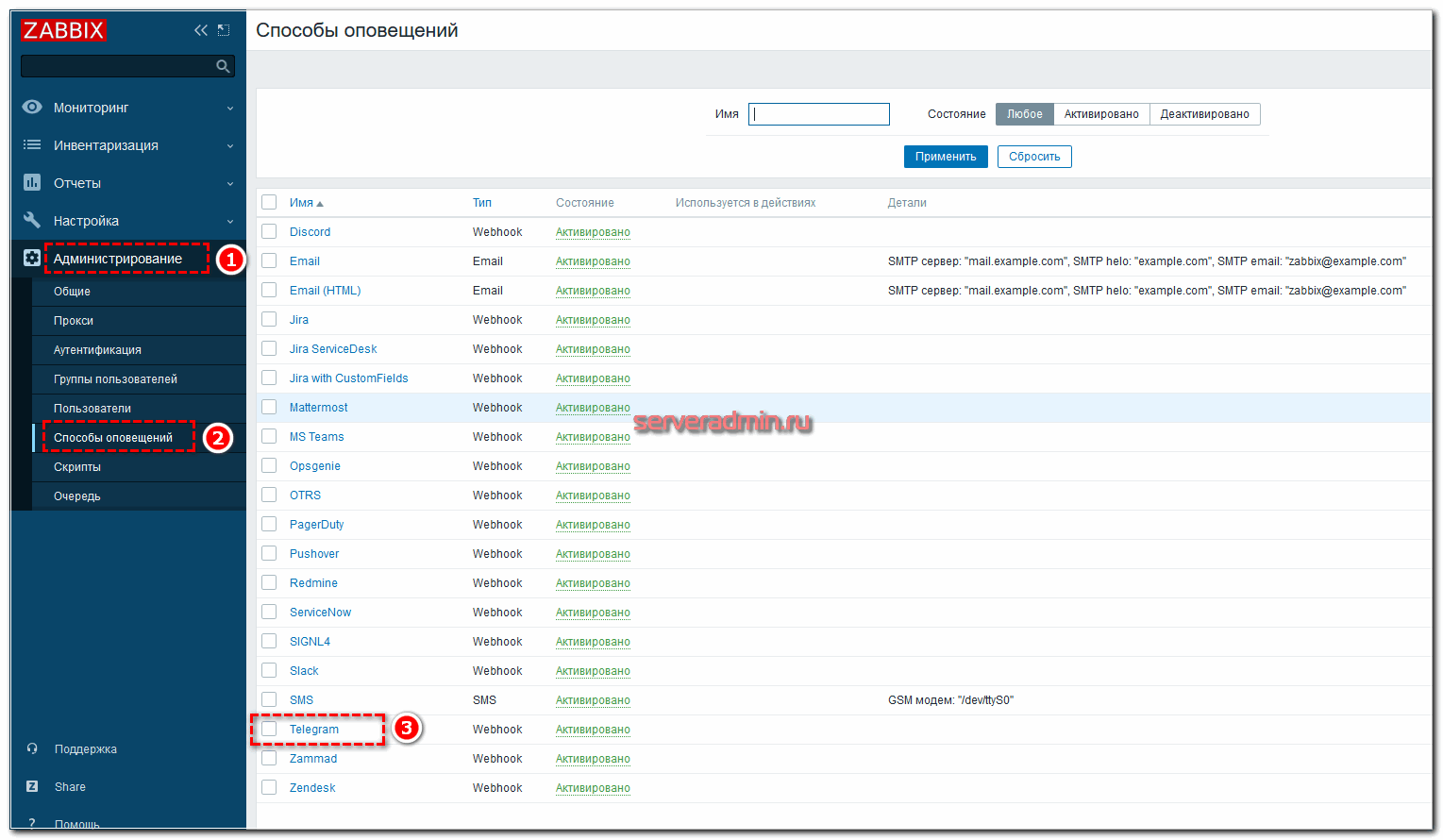Click the Configuration wrench icon
This screenshot has width=1443, height=840.
pos(32,221)
